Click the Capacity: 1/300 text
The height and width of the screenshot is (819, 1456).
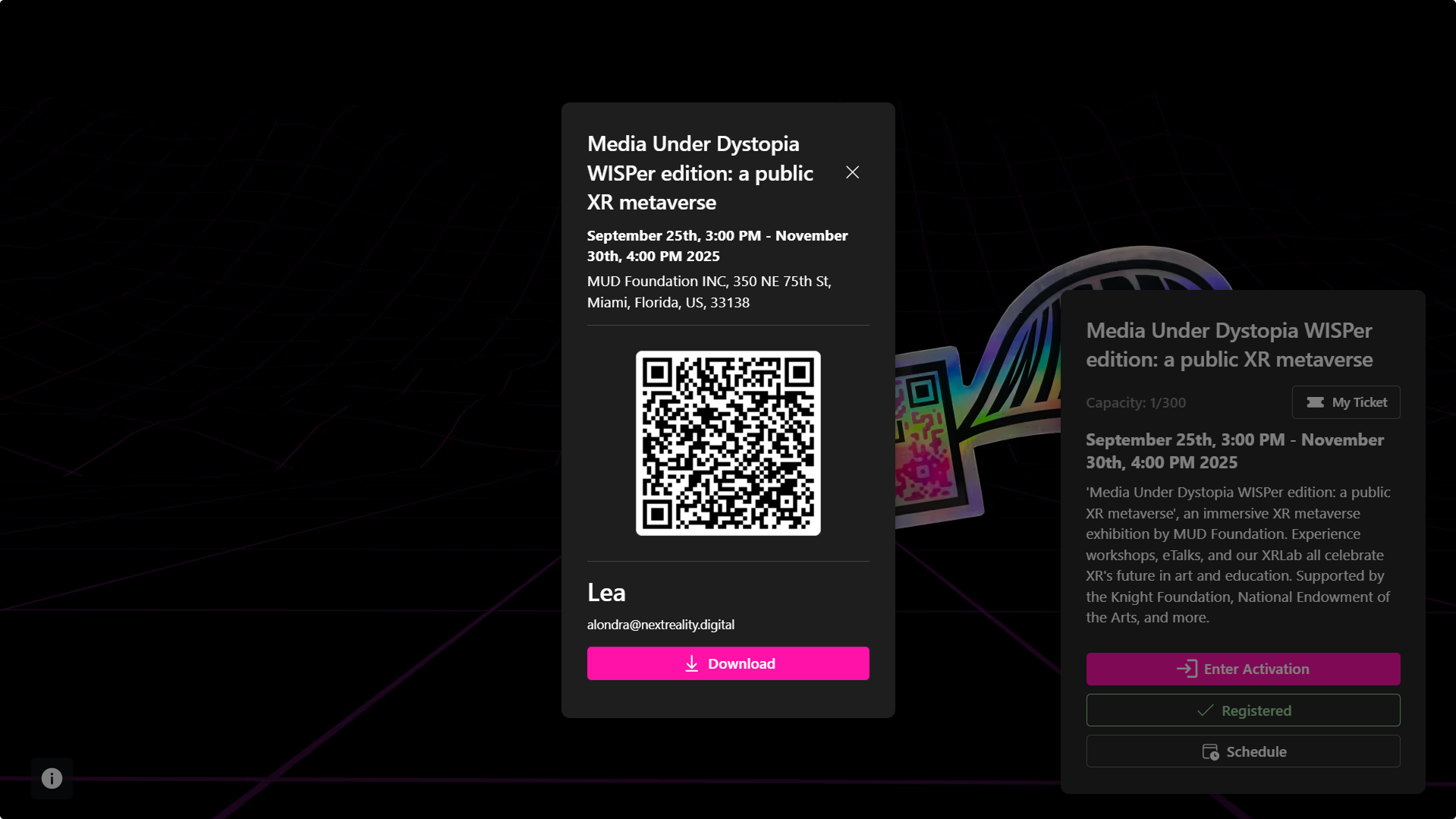point(1135,402)
